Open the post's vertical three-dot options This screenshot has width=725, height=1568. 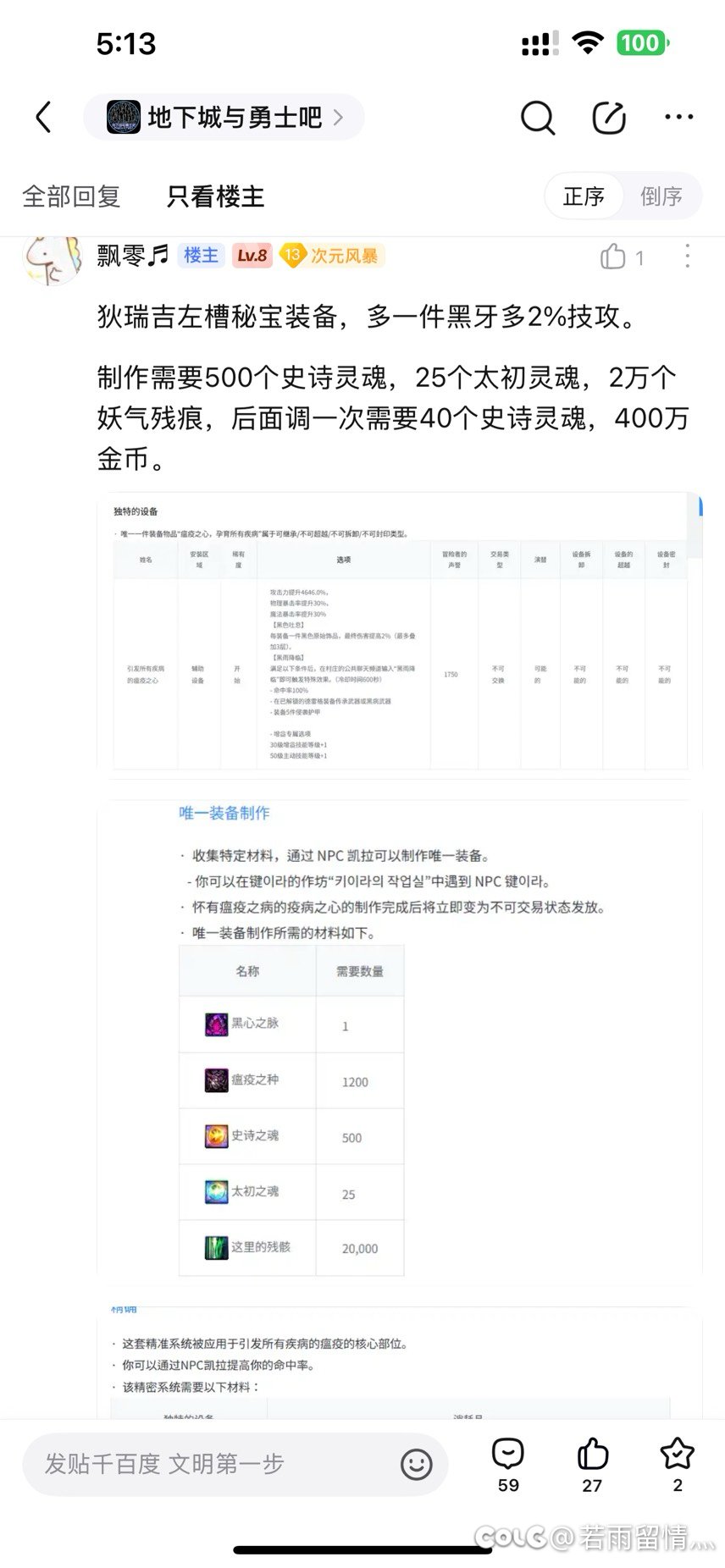tap(687, 256)
